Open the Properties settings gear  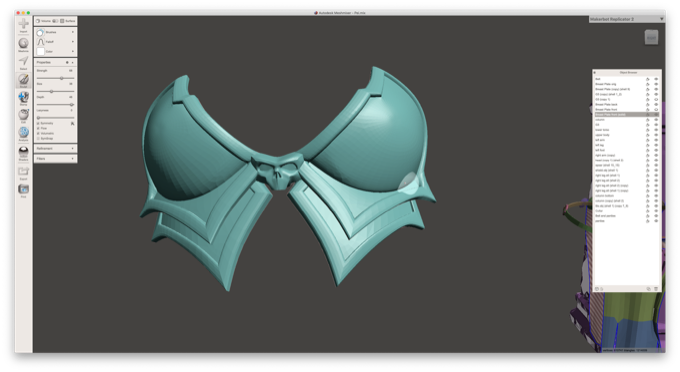click(x=67, y=62)
